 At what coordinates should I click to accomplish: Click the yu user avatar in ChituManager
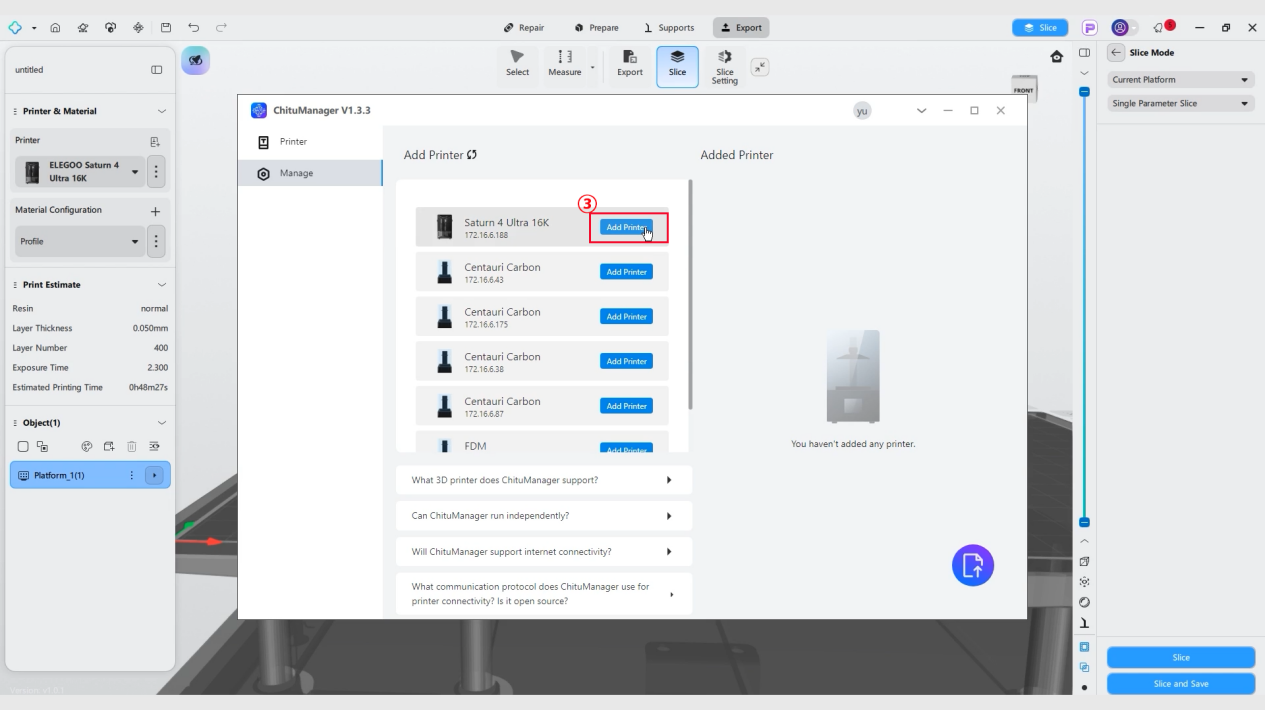coord(861,110)
